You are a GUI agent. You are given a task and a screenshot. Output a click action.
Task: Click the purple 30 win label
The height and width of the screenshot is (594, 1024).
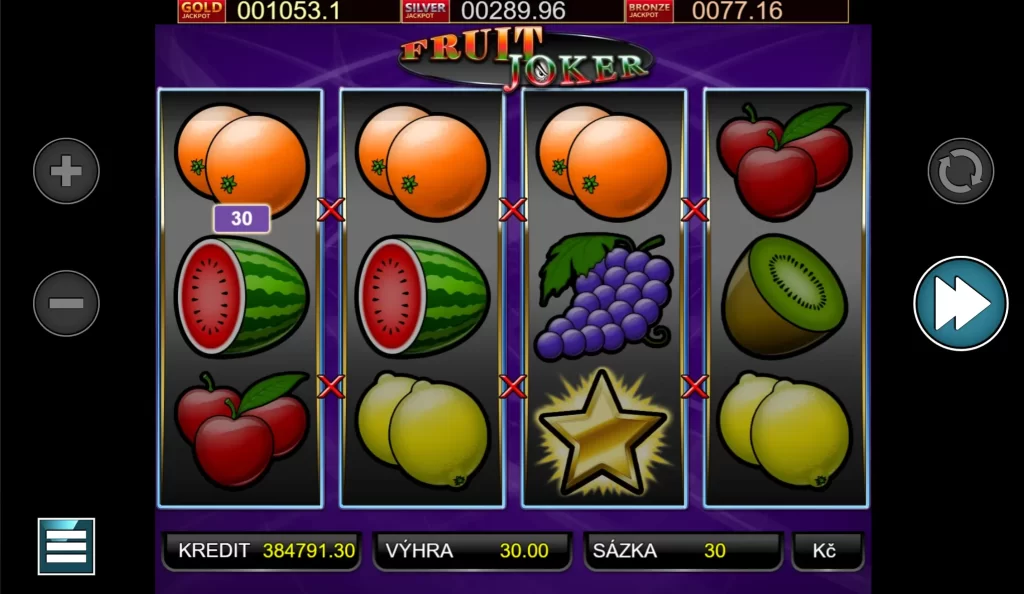pyautogui.click(x=241, y=219)
